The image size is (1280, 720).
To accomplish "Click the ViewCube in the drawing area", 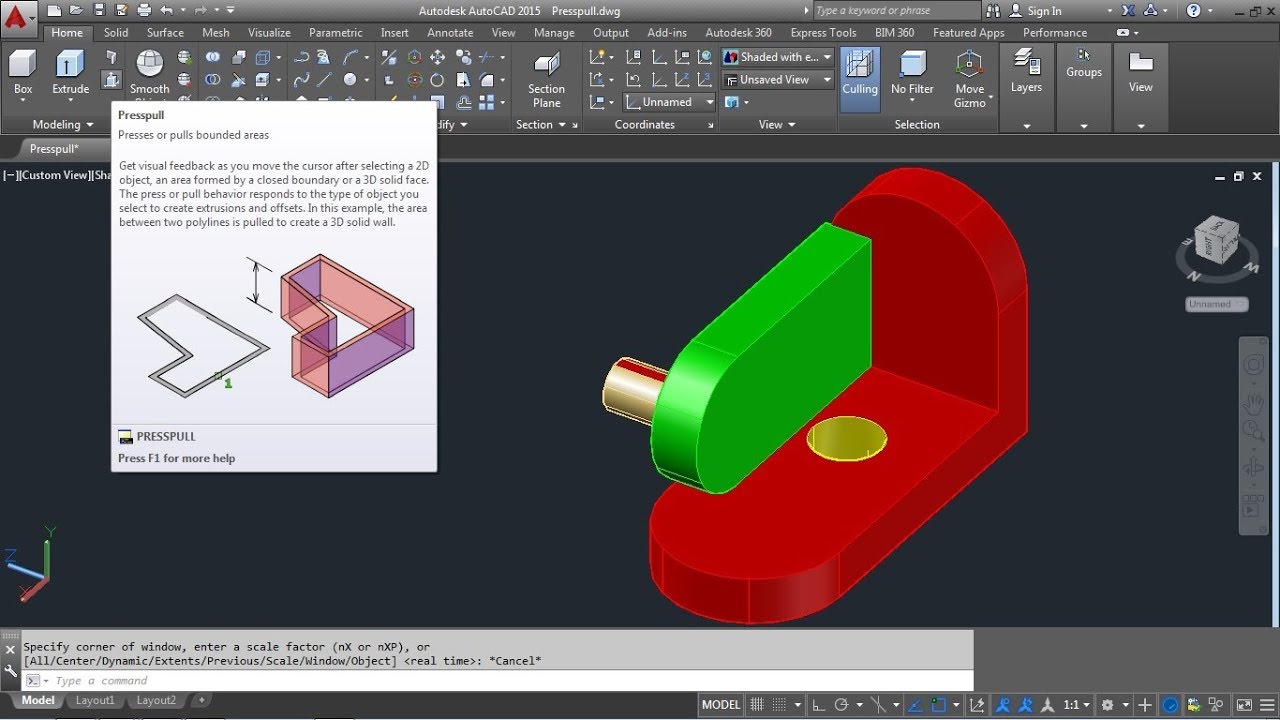I will (1217, 240).
